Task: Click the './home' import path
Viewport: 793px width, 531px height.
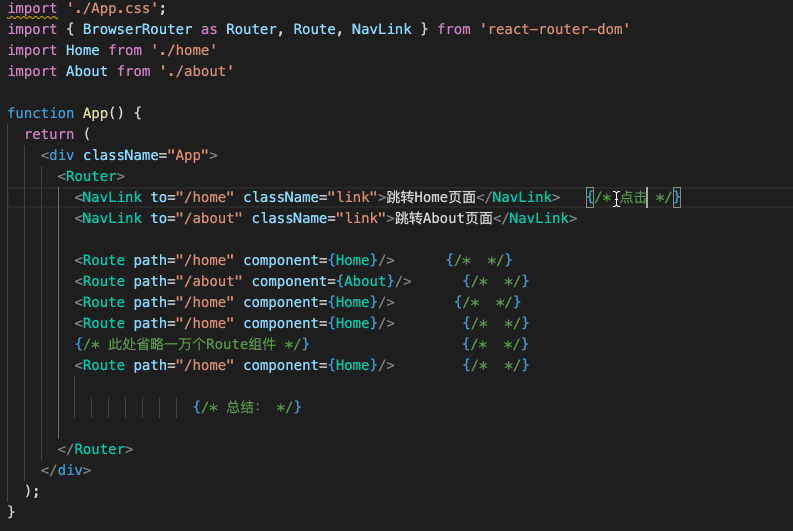Action: tap(184, 51)
